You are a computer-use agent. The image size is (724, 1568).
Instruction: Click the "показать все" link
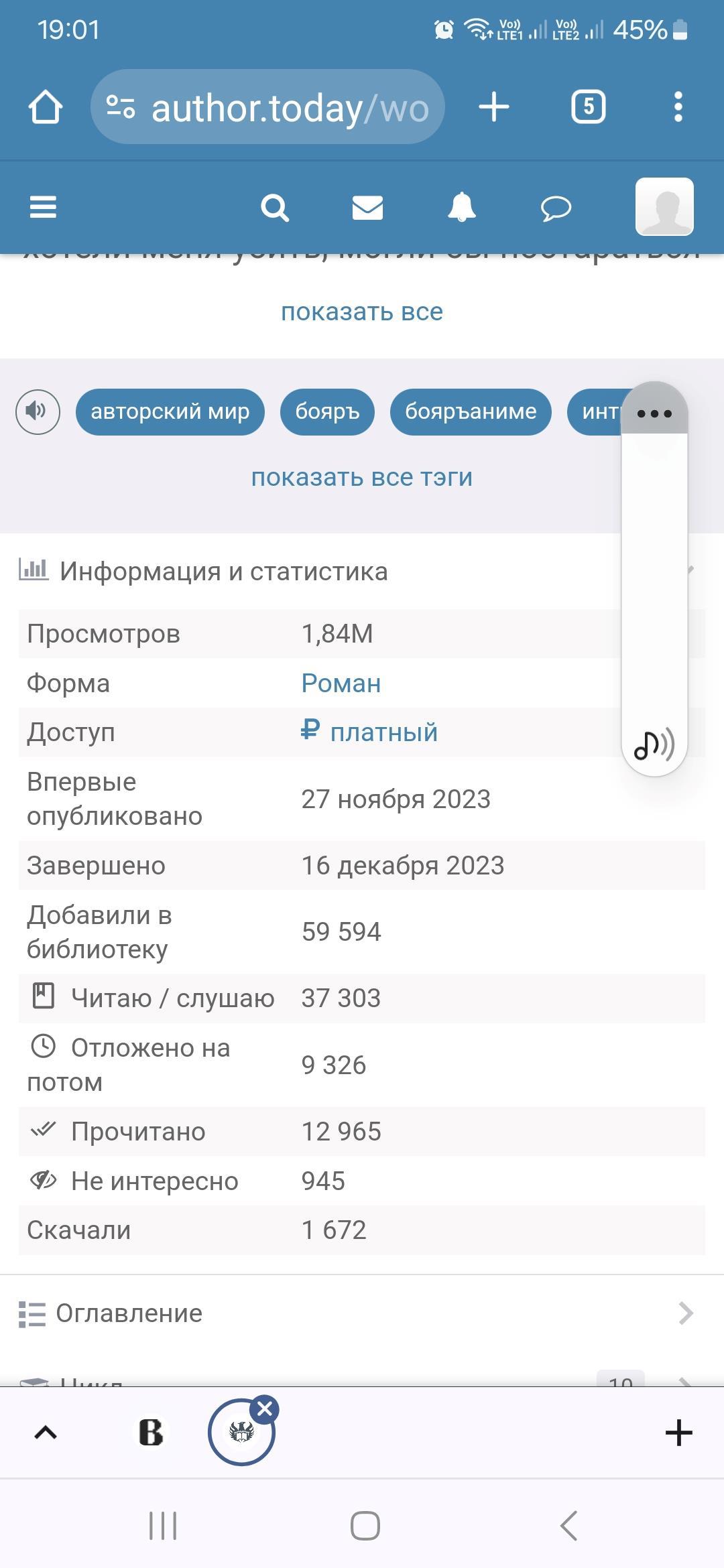click(362, 312)
